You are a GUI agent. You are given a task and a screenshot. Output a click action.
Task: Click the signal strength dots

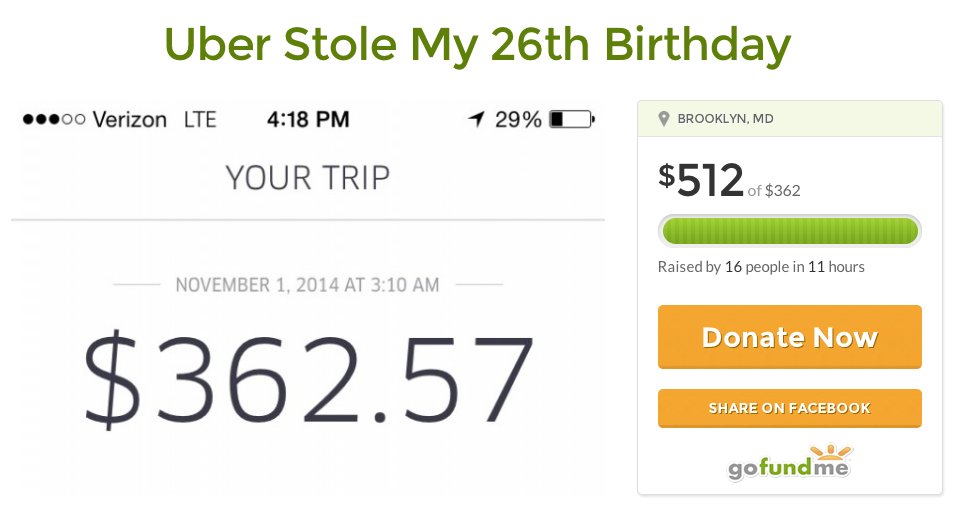[54, 119]
